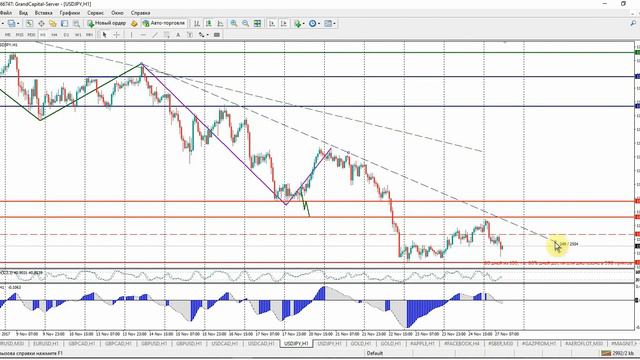Image resolution: width=640 pixels, height=360 pixels.
Task: Select the trendline drawing tool
Action: tap(155, 35)
